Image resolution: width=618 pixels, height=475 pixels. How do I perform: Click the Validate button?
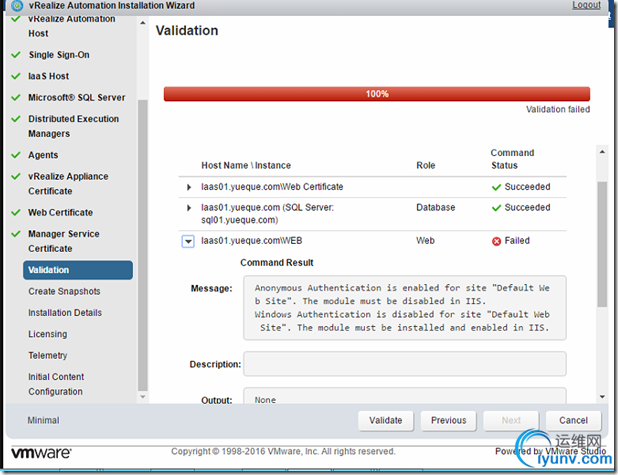(x=386, y=421)
